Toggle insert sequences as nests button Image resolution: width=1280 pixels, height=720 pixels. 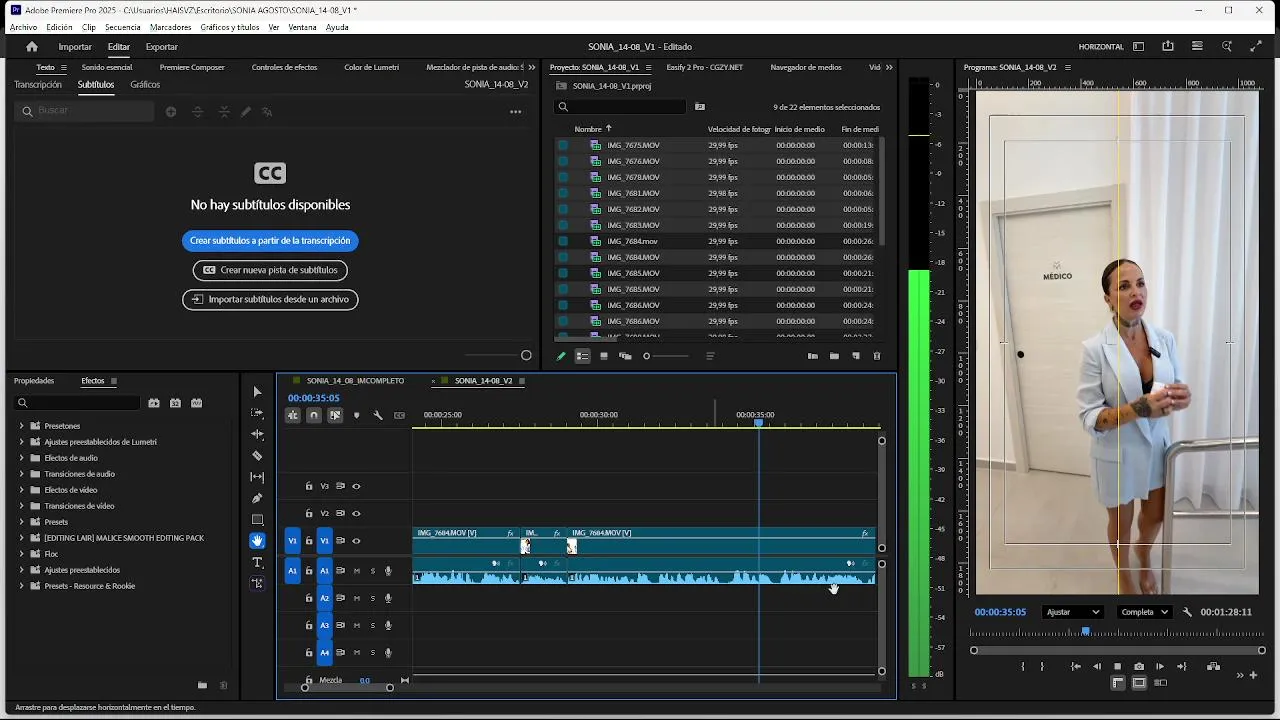293,415
